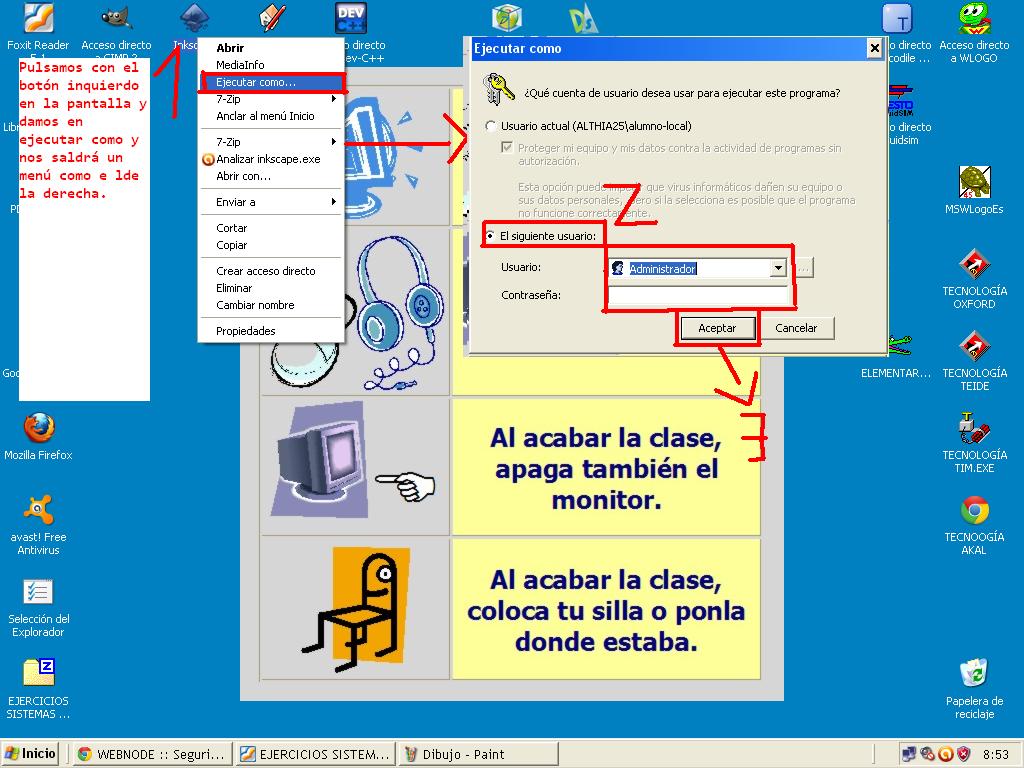Image resolution: width=1024 pixels, height=768 pixels.
Task: Choose 'Ejecutar como...' in context menu
Action: pos(256,82)
